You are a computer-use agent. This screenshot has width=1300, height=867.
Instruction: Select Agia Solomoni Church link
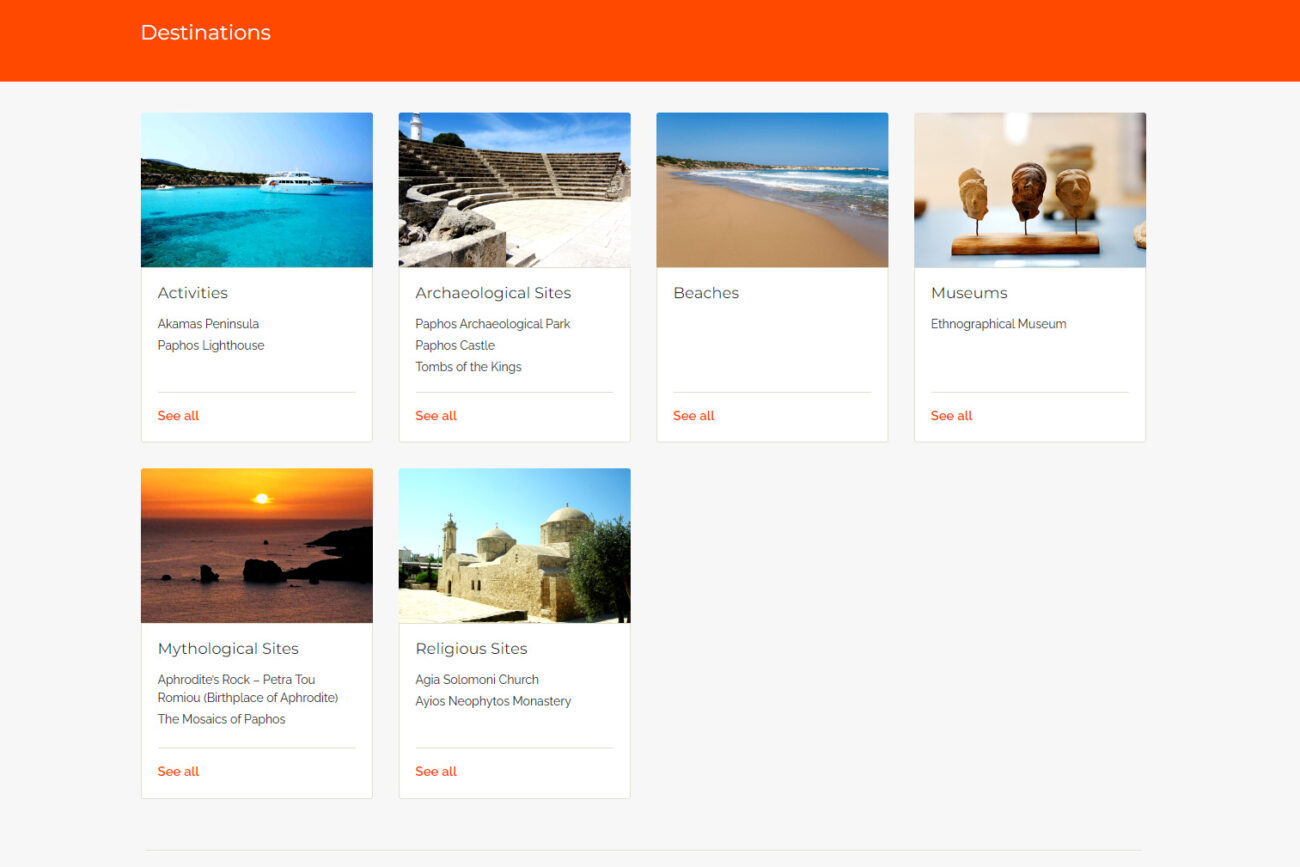[476, 680]
